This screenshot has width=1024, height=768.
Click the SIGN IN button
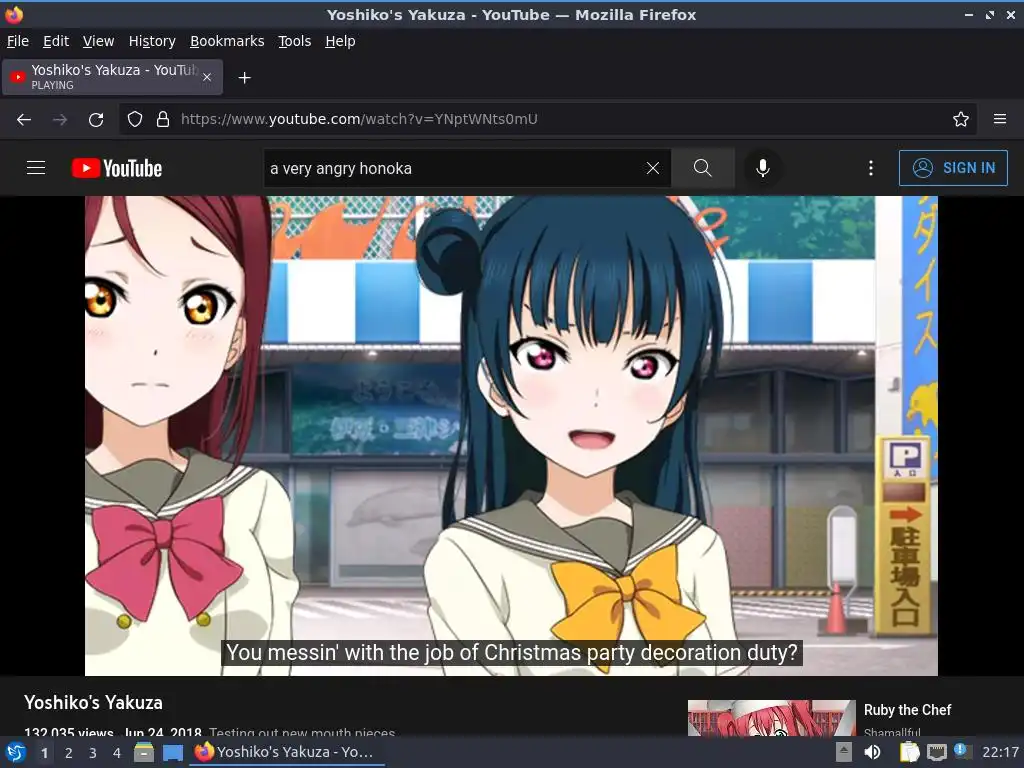point(953,168)
